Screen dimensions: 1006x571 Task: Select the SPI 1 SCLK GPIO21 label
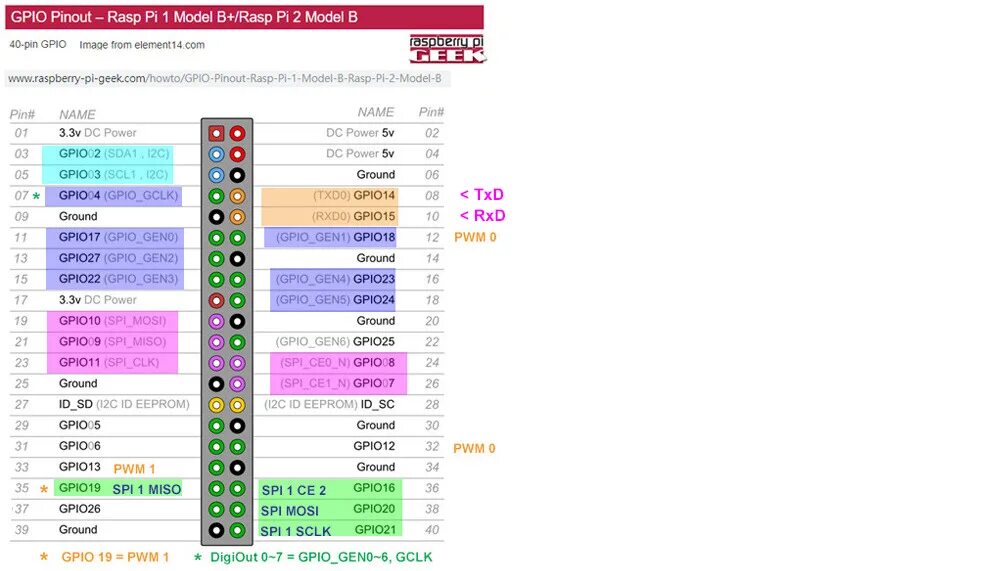coord(330,530)
